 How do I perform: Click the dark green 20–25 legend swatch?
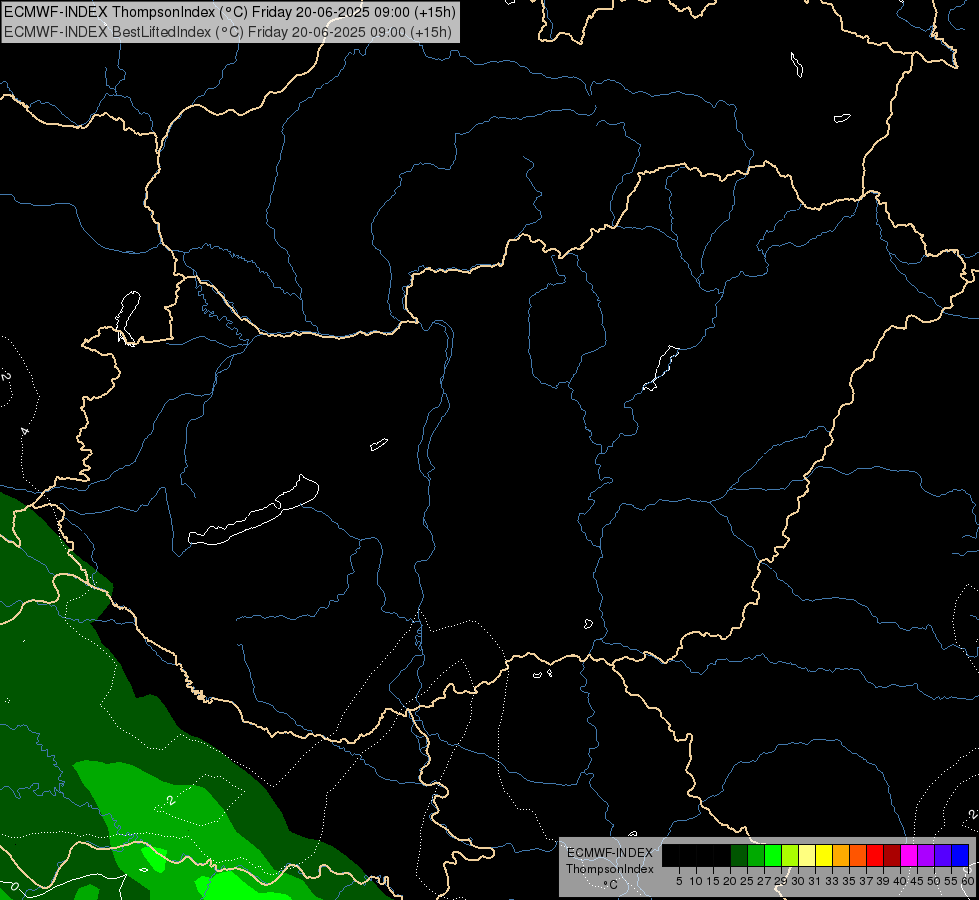tap(739, 855)
